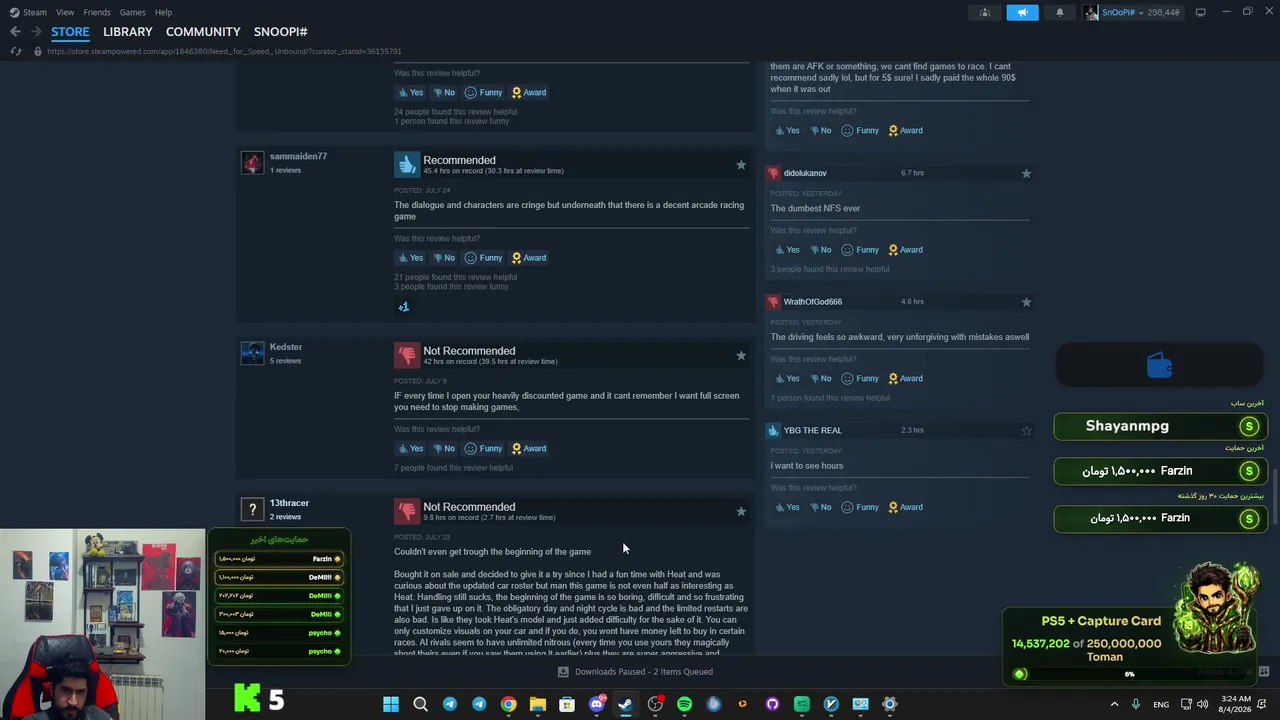Open the notifications bell in Steam's top bar
The image size is (1280, 720).
click(x=1060, y=12)
